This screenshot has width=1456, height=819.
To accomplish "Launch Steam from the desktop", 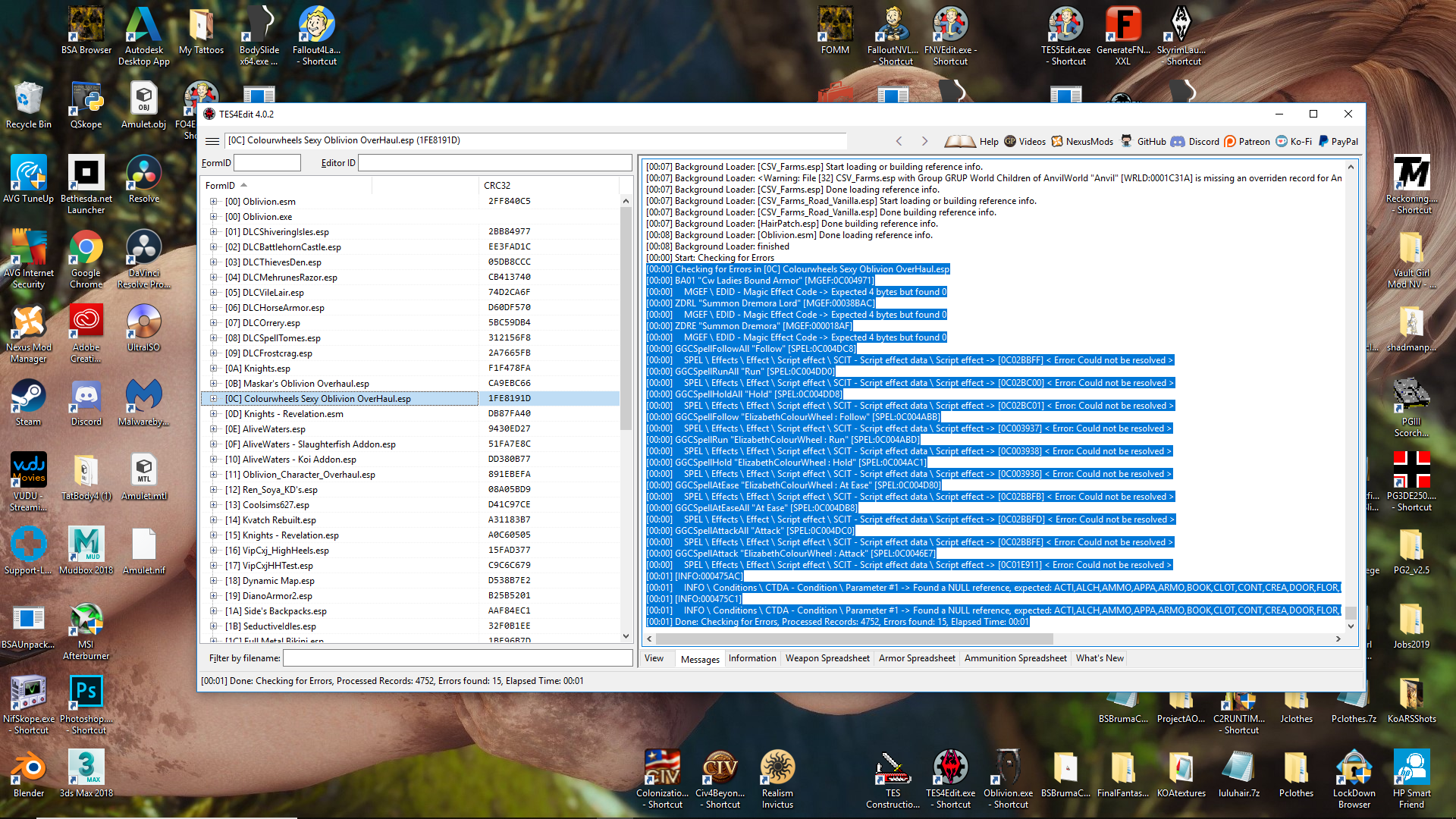I will [x=28, y=403].
